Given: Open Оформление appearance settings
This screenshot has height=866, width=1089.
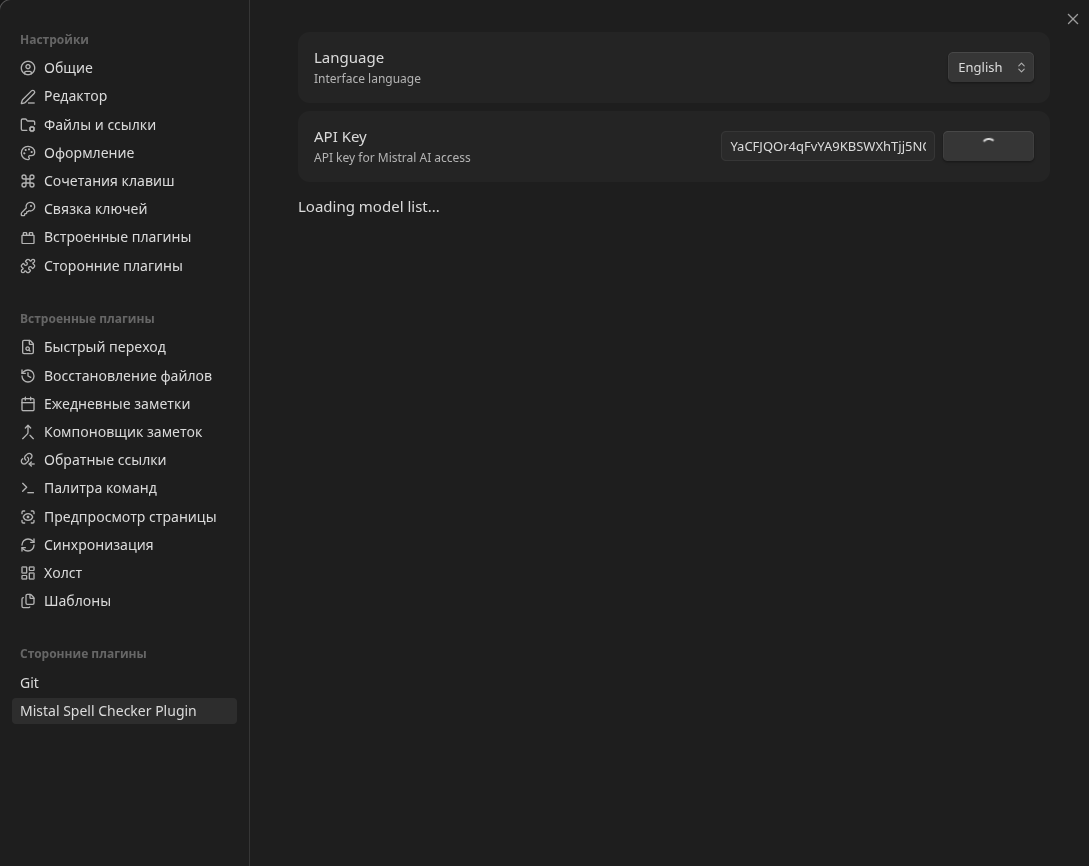Looking at the screenshot, I should [124, 153].
